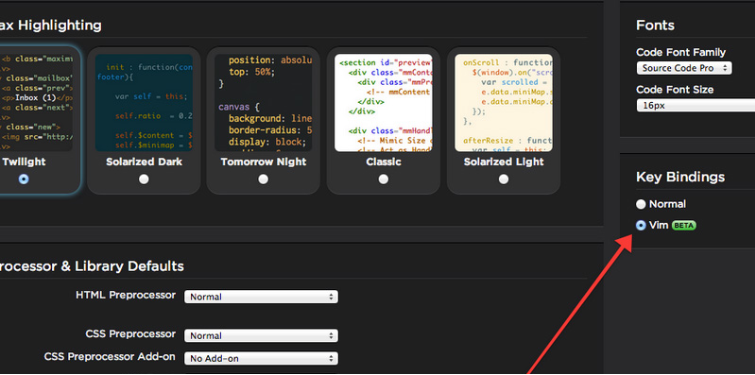The image size is (755, 375).
Task: Click the CSS Preprocessor Add-on label
Action: [110, 356]
